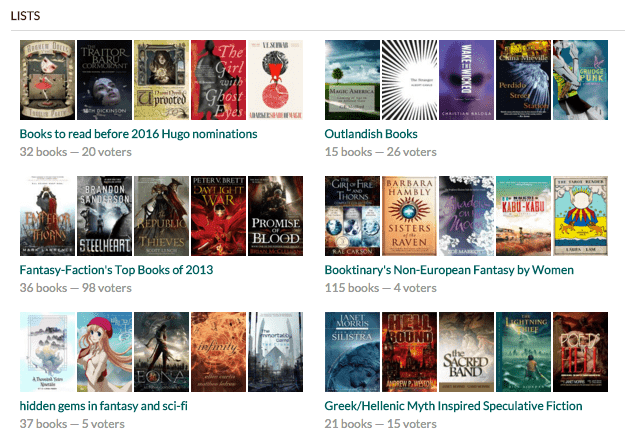The image size is (625, 443).
Task: Click The Daylight War cover
Action: click(x=218, y=216)
